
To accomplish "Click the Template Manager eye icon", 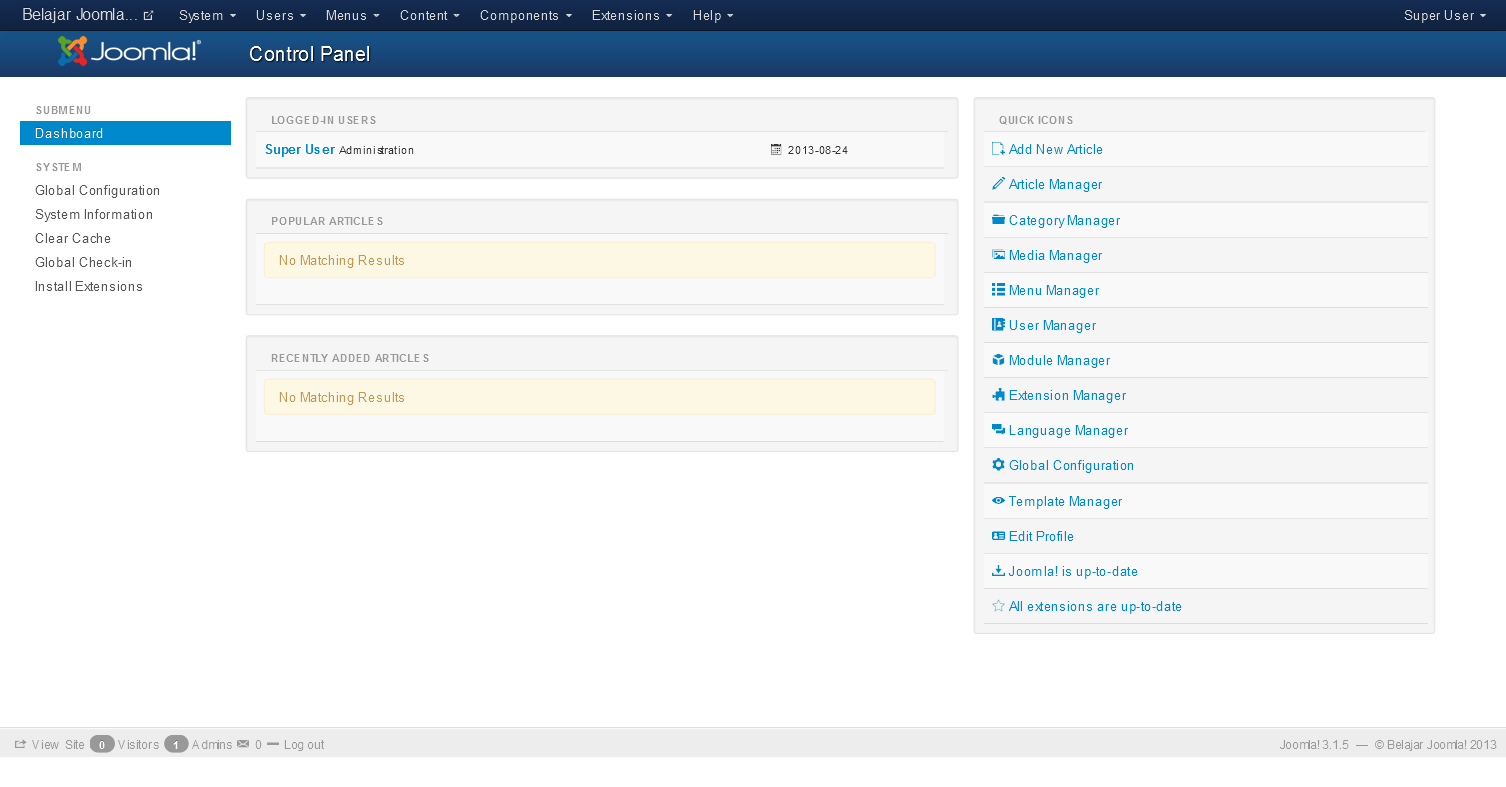I will point(998,501).
